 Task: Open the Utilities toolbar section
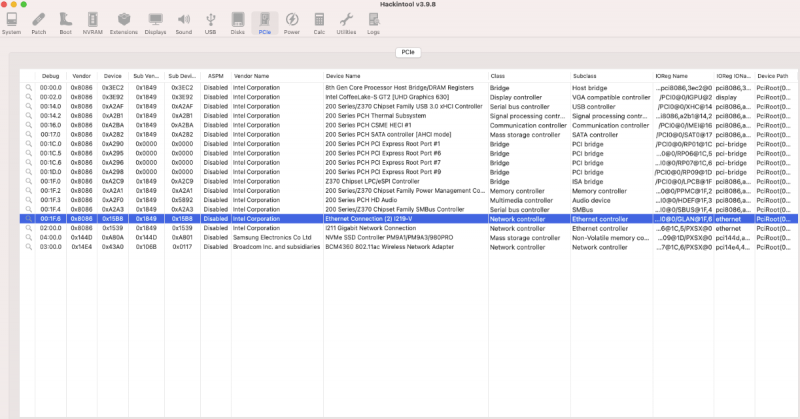point(346,23)
